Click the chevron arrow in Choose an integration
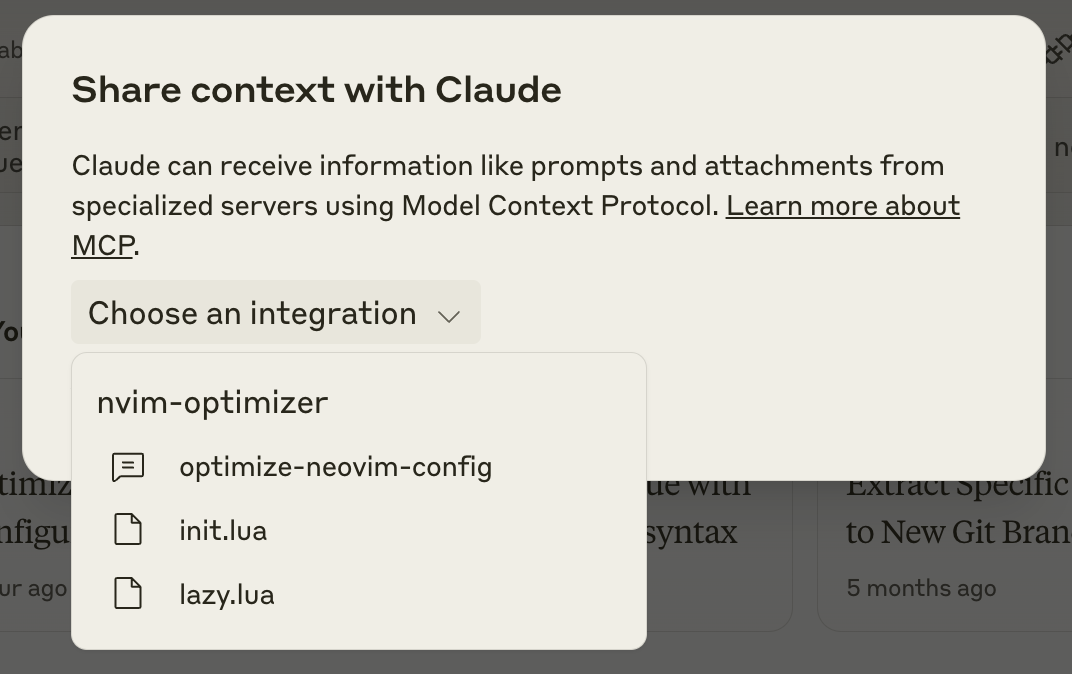The width and height of the screenshot is (1072, 674). coord(449,316)
